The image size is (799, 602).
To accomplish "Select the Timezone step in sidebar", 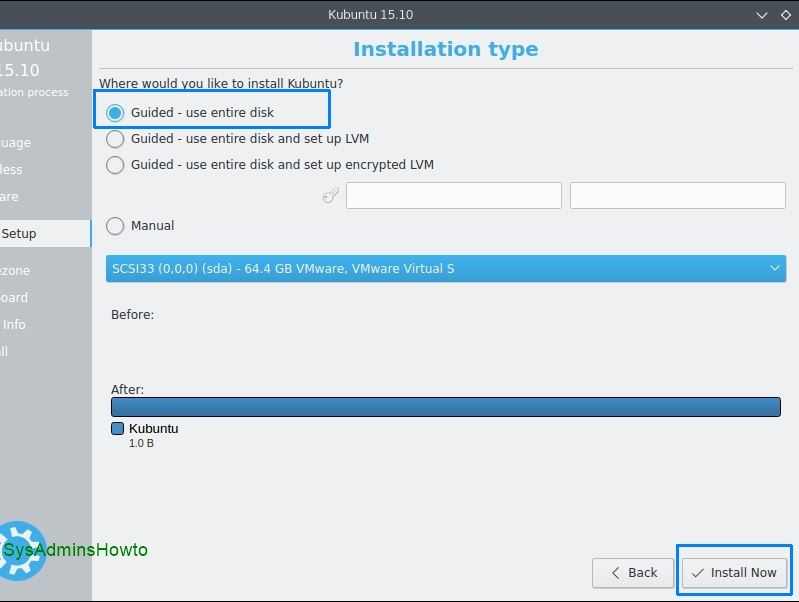I will pos(15,270).
